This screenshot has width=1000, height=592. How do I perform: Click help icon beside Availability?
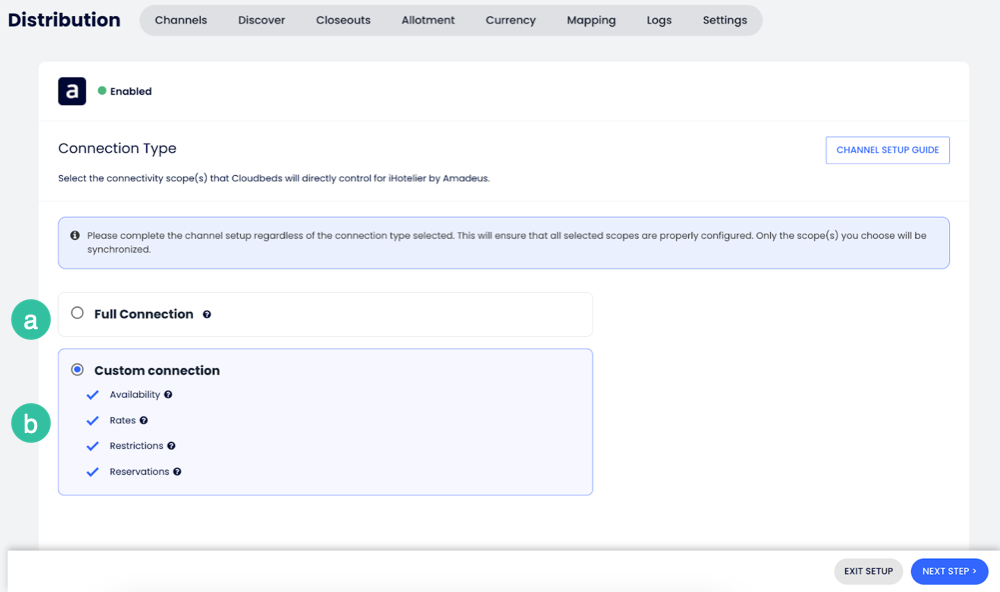168,395
